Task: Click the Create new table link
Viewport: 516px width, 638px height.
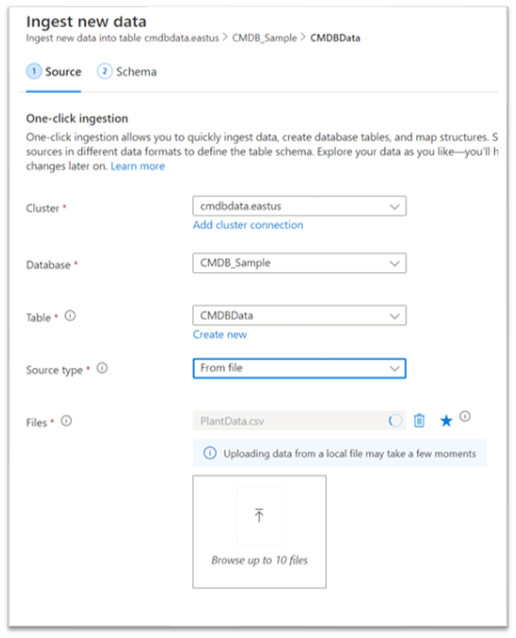Action: coord(220,334)
